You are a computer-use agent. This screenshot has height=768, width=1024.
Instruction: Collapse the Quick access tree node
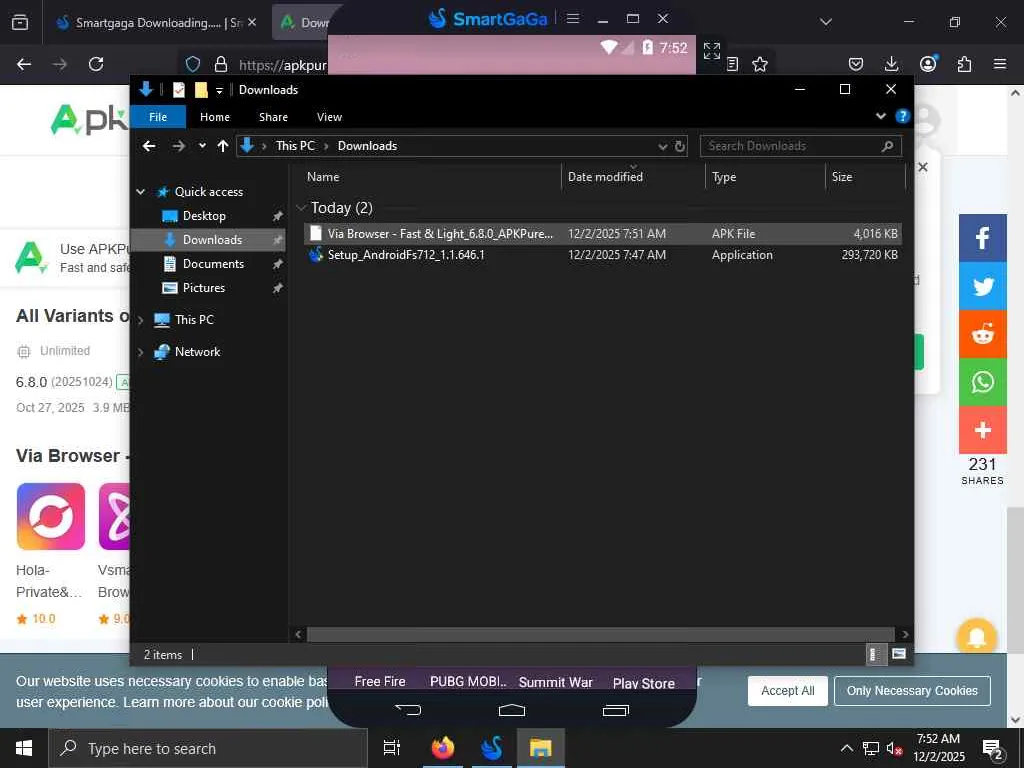click(140, 191)
